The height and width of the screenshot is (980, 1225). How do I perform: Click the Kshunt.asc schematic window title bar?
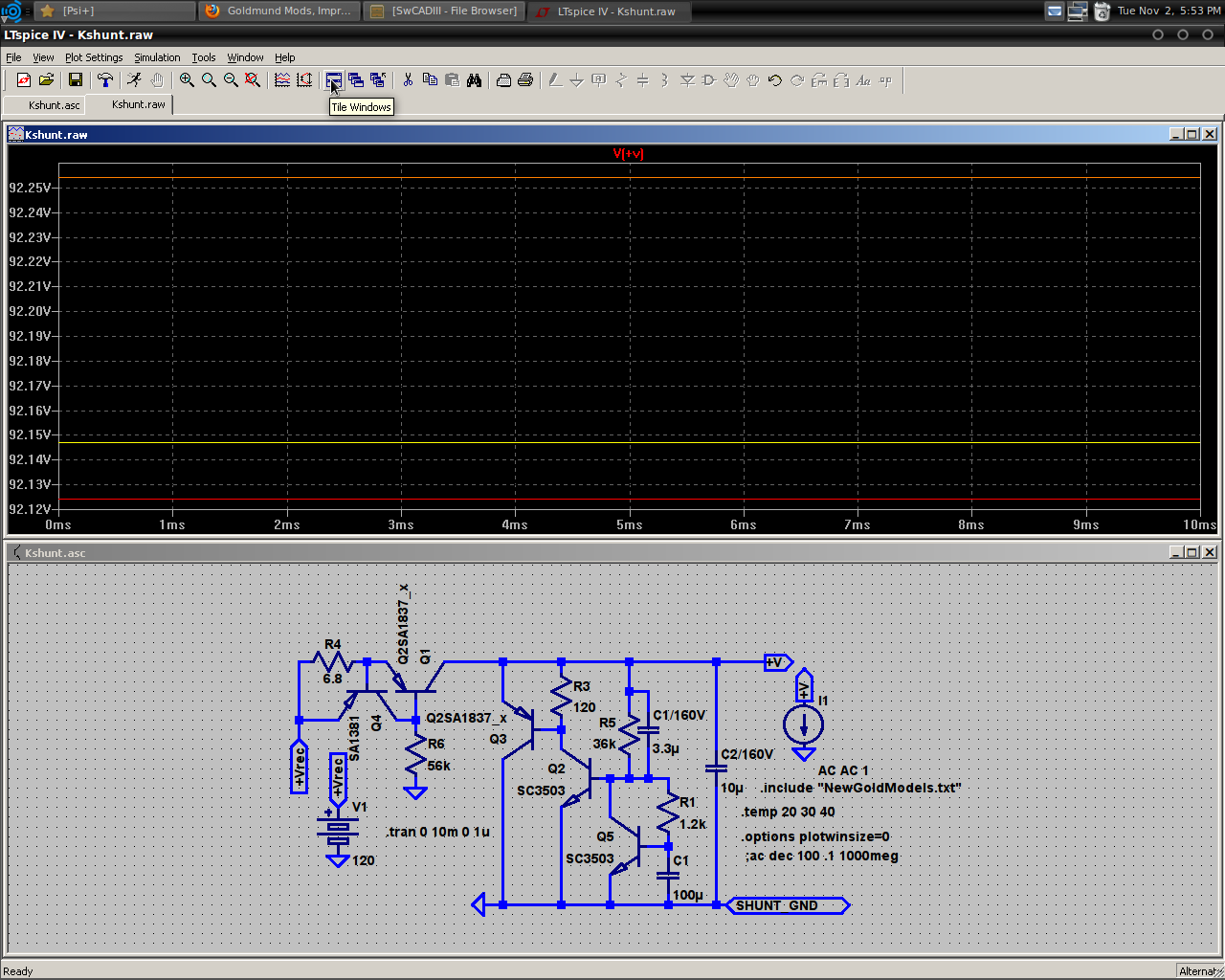[x=612, y=552]
